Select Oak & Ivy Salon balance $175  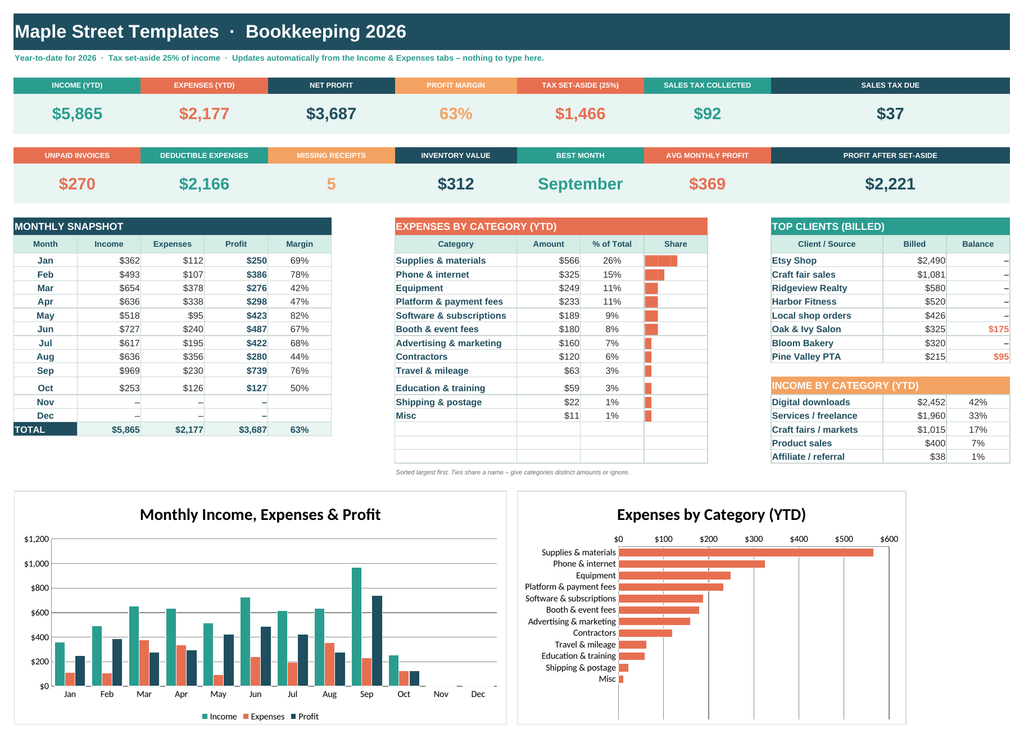[978, 329]
